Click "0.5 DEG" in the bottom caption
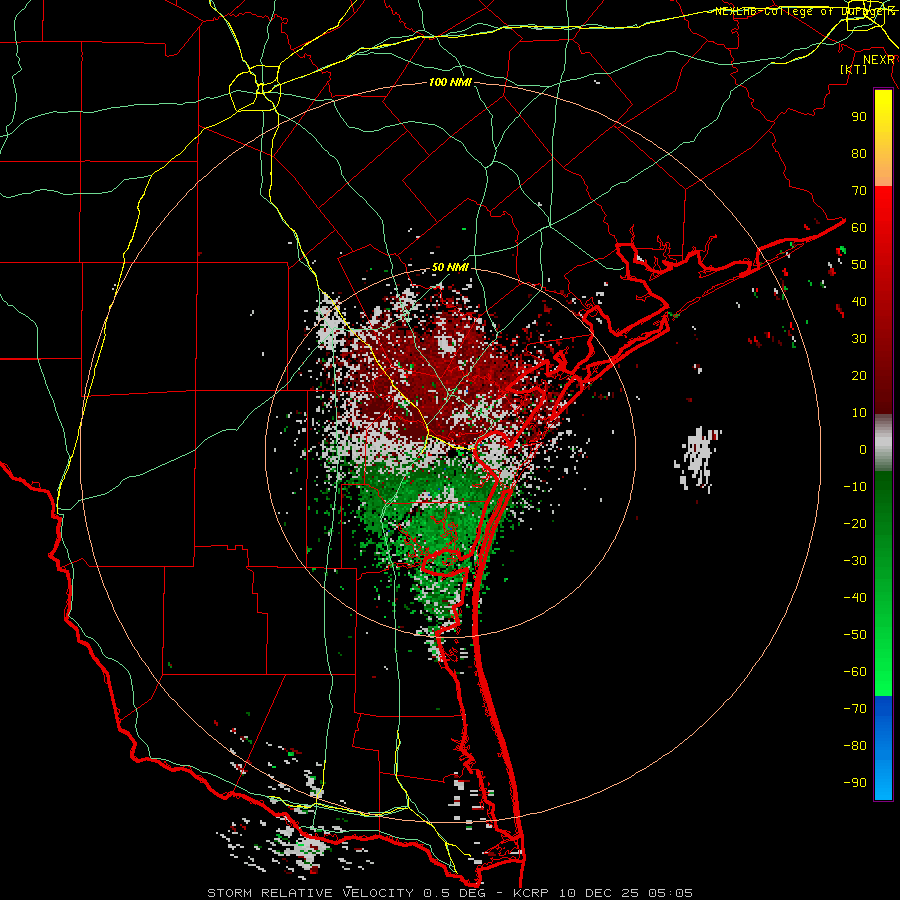This screenshot has width=900, height=900. click(x=455, y=893)
